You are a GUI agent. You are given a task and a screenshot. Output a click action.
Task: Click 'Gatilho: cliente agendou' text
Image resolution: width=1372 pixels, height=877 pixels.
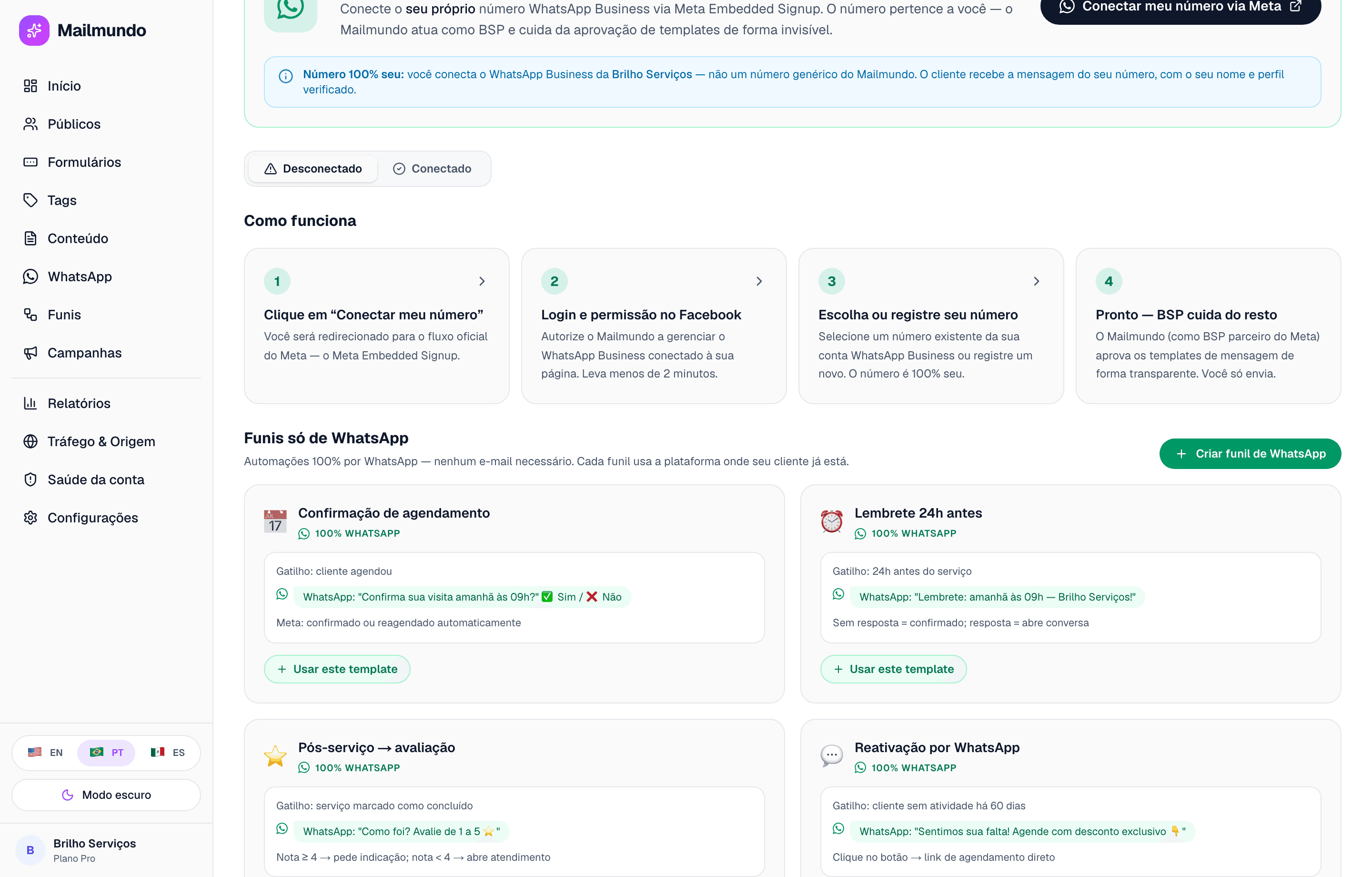tap(334, 571)
